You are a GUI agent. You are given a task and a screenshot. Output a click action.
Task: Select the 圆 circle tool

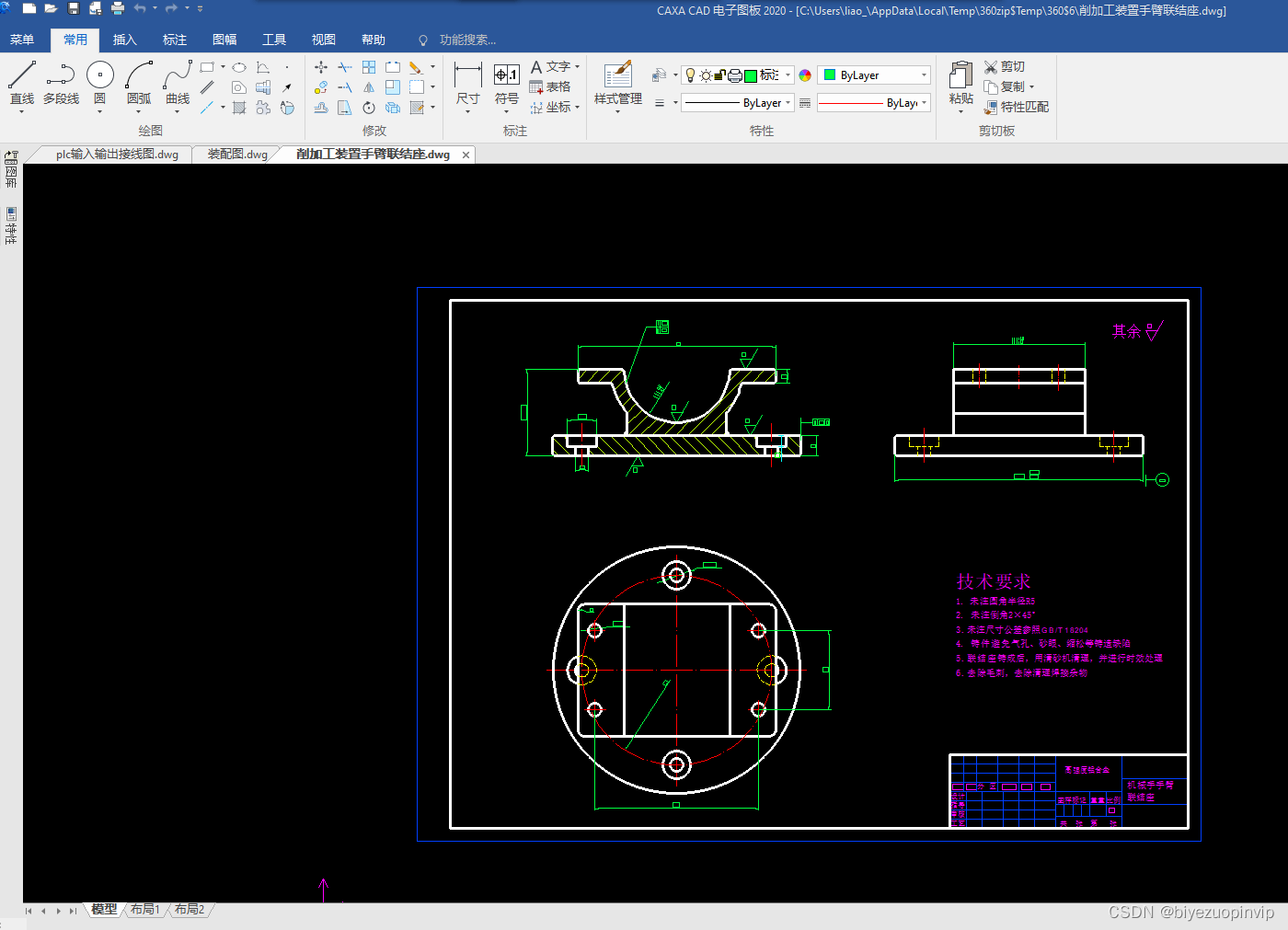click(x=100, y=82)
